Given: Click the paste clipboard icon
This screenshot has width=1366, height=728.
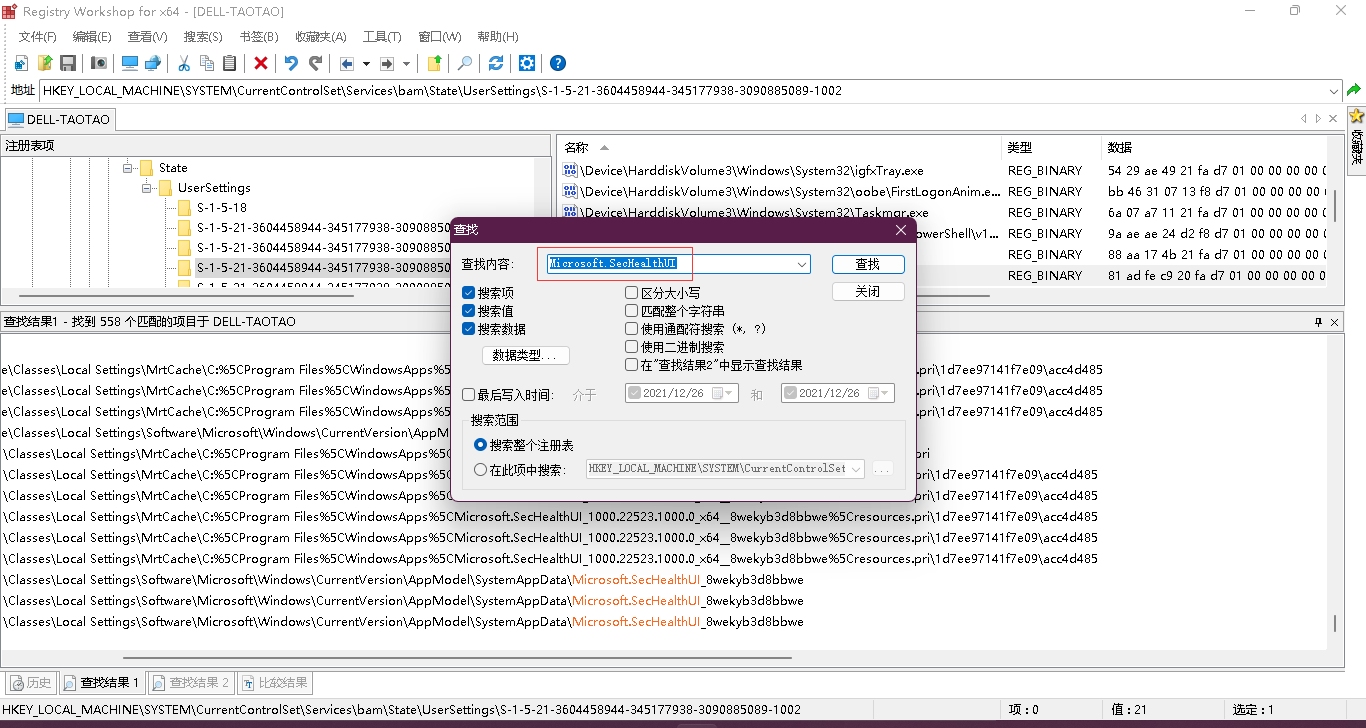Looking at the screenshot, I should 230,63.
